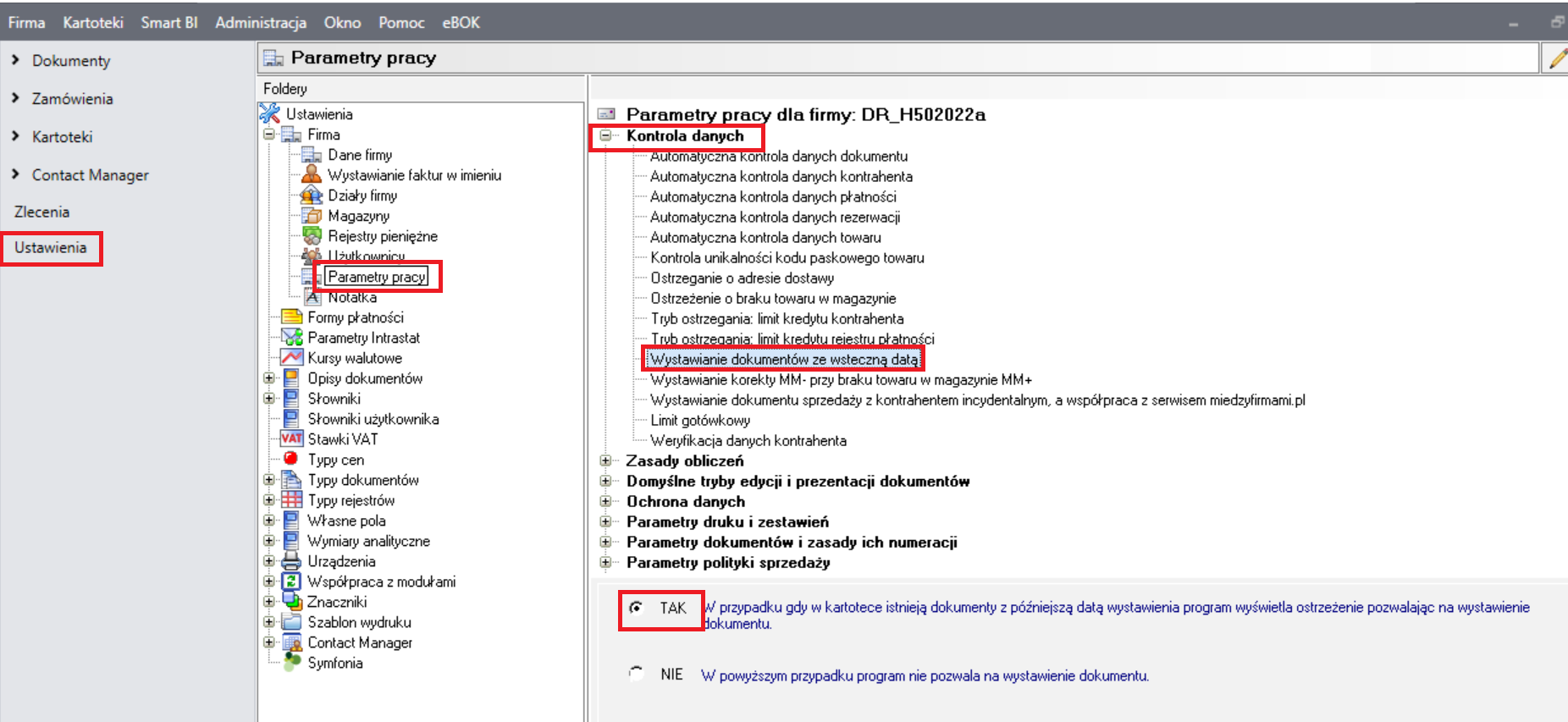Image resolution: width=1568 pixels, height=722 pixels.
Task: Click the Symfonia icon in folder tree
Action: 291,663
